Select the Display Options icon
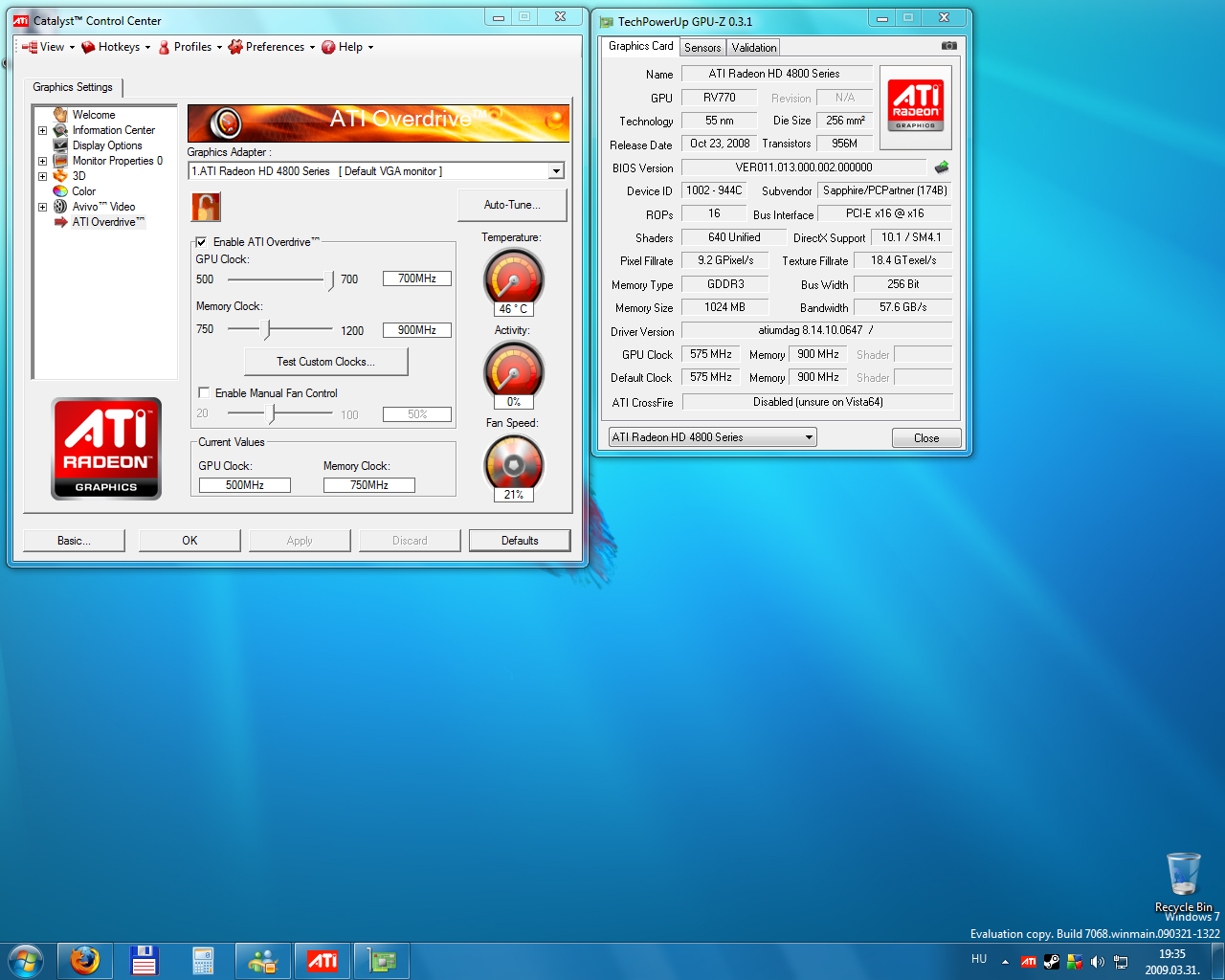The height and width of the screenshot is (980, 1225). coord(60,145)
